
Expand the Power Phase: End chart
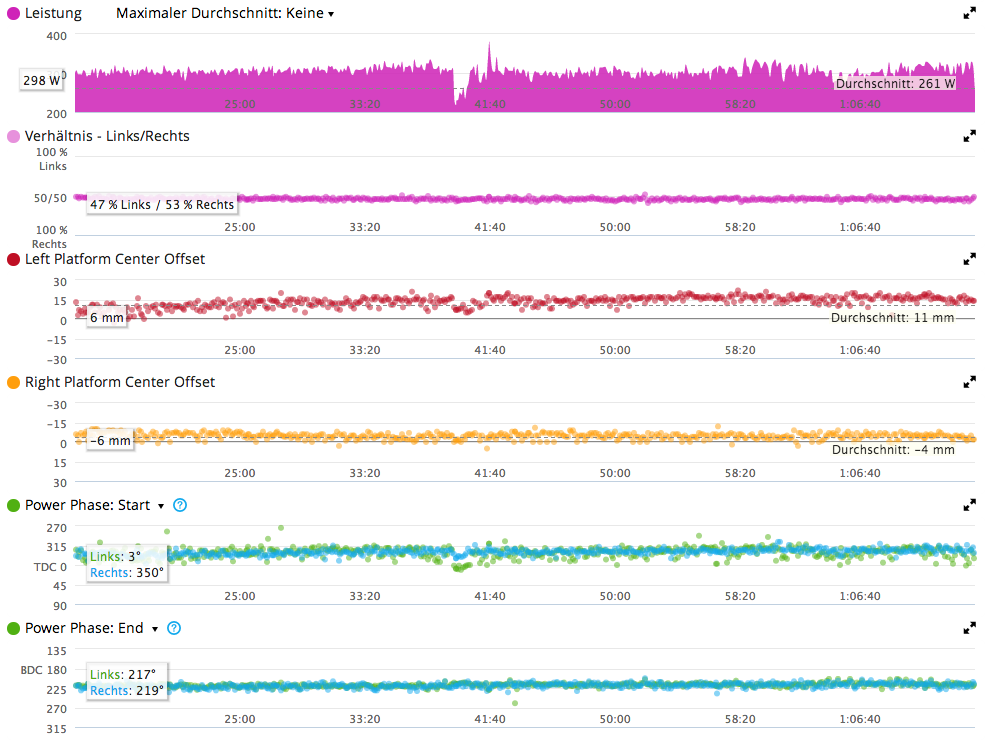pos(969,628)
